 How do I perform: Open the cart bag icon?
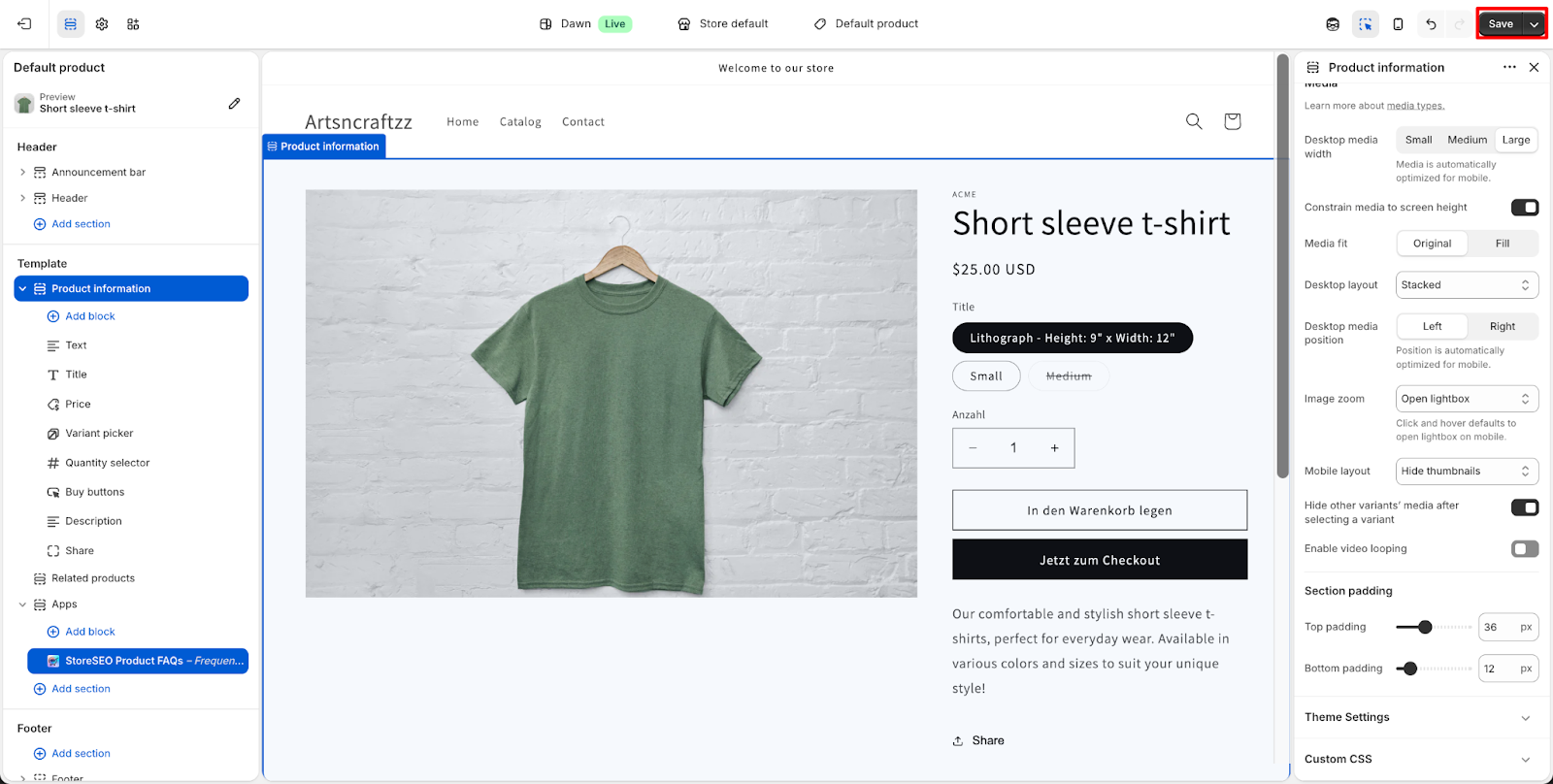(x=1232, y=121)
